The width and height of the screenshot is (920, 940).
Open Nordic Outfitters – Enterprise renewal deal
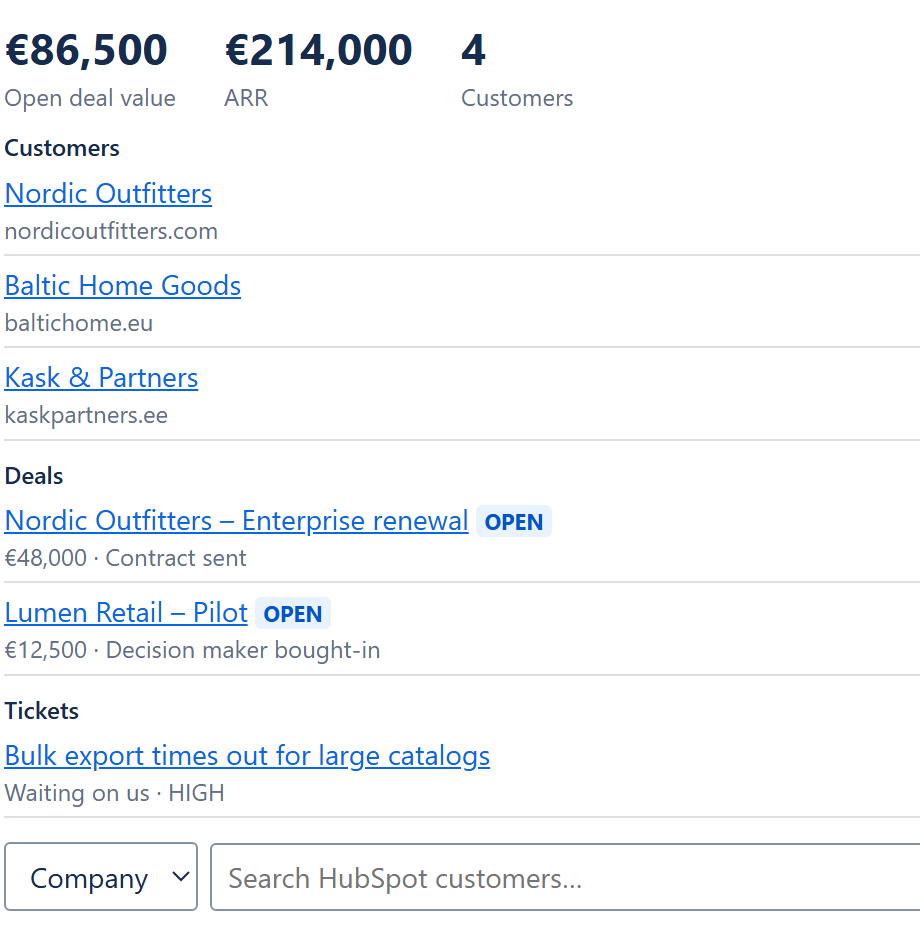(236, 520)
